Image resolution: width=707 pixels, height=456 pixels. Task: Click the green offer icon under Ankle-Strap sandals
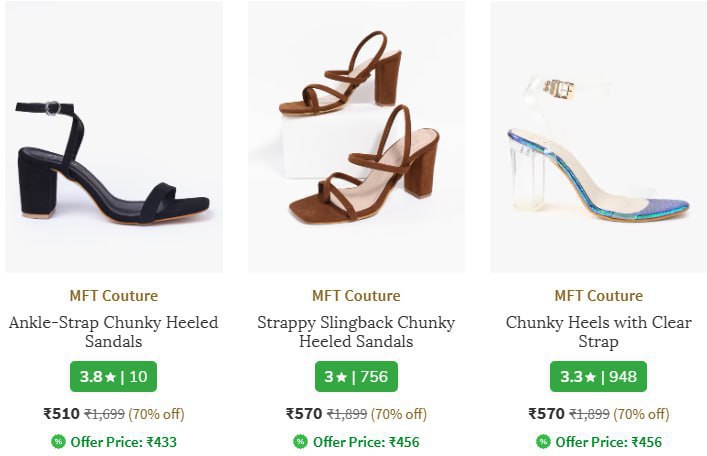(58, 442)
